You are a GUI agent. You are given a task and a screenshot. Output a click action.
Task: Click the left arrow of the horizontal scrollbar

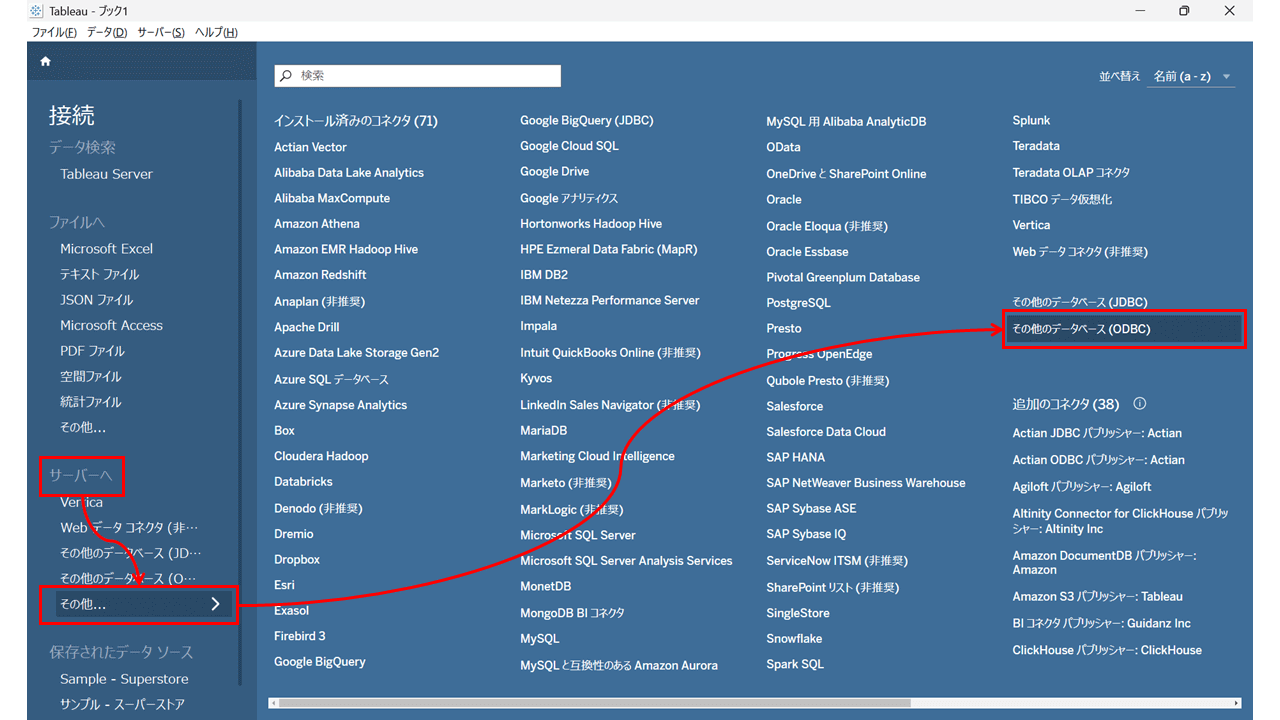point(274,703)
